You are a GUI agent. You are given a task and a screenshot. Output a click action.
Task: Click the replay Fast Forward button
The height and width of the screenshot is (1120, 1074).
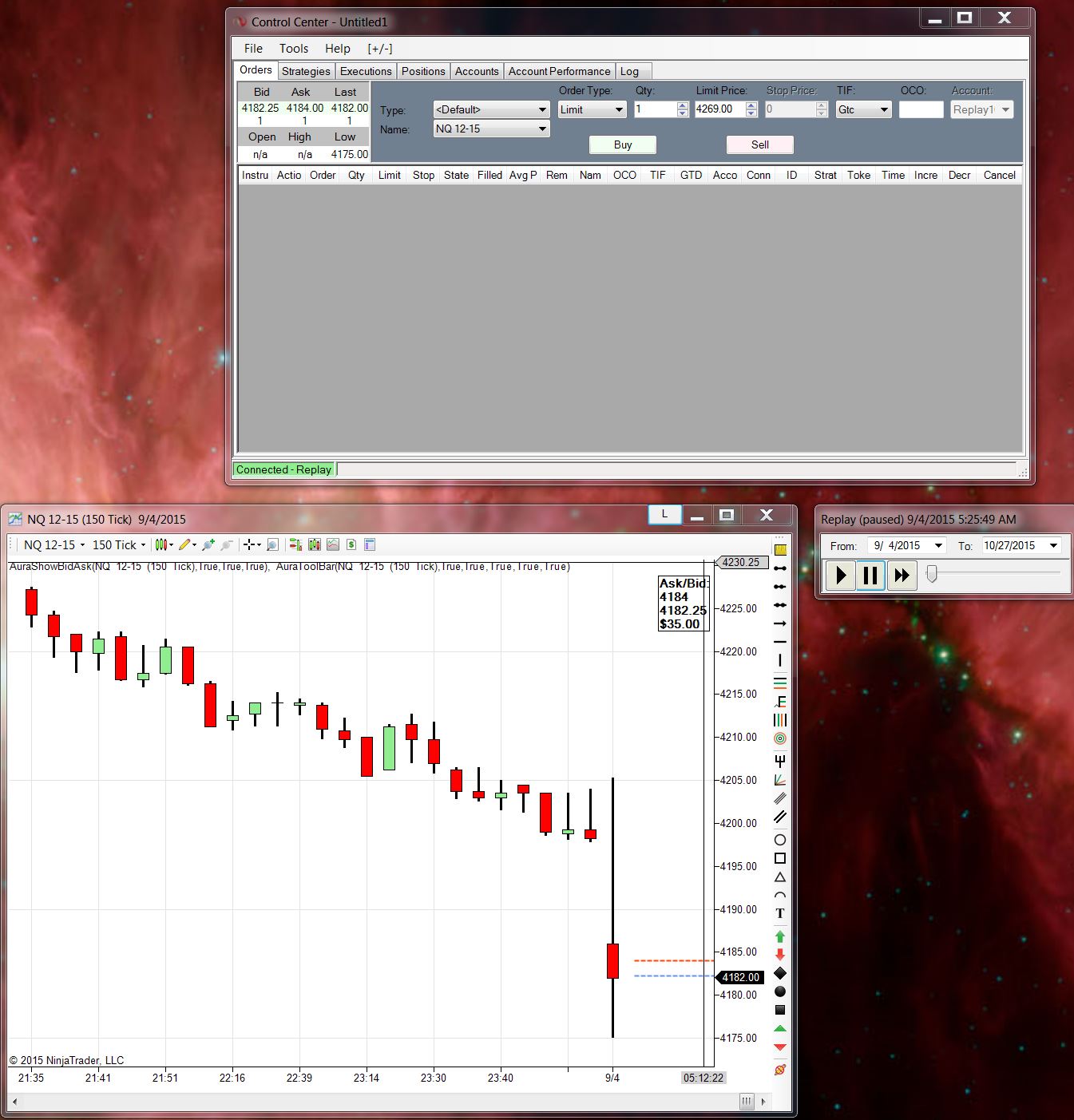[902, 575]
